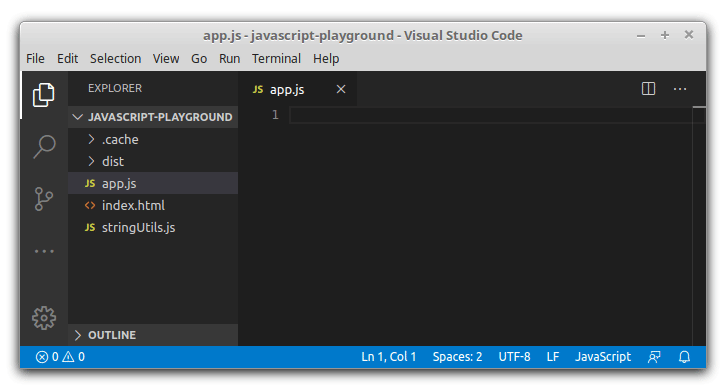Image resolution: width=721 pixels, height=388 pixels.
Task: Open the Selection menu
Action: 115,59
